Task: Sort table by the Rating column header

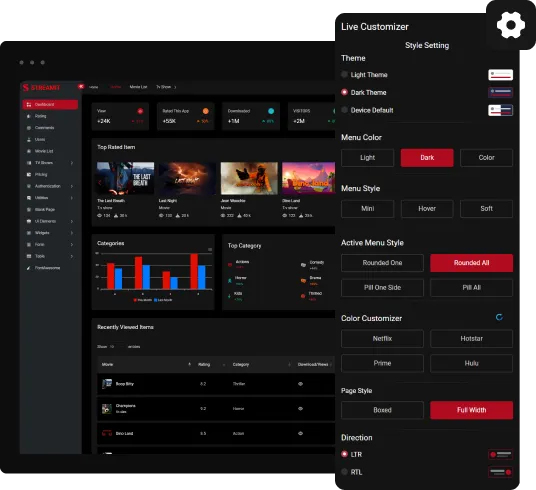Action: [x=212, y=365]
